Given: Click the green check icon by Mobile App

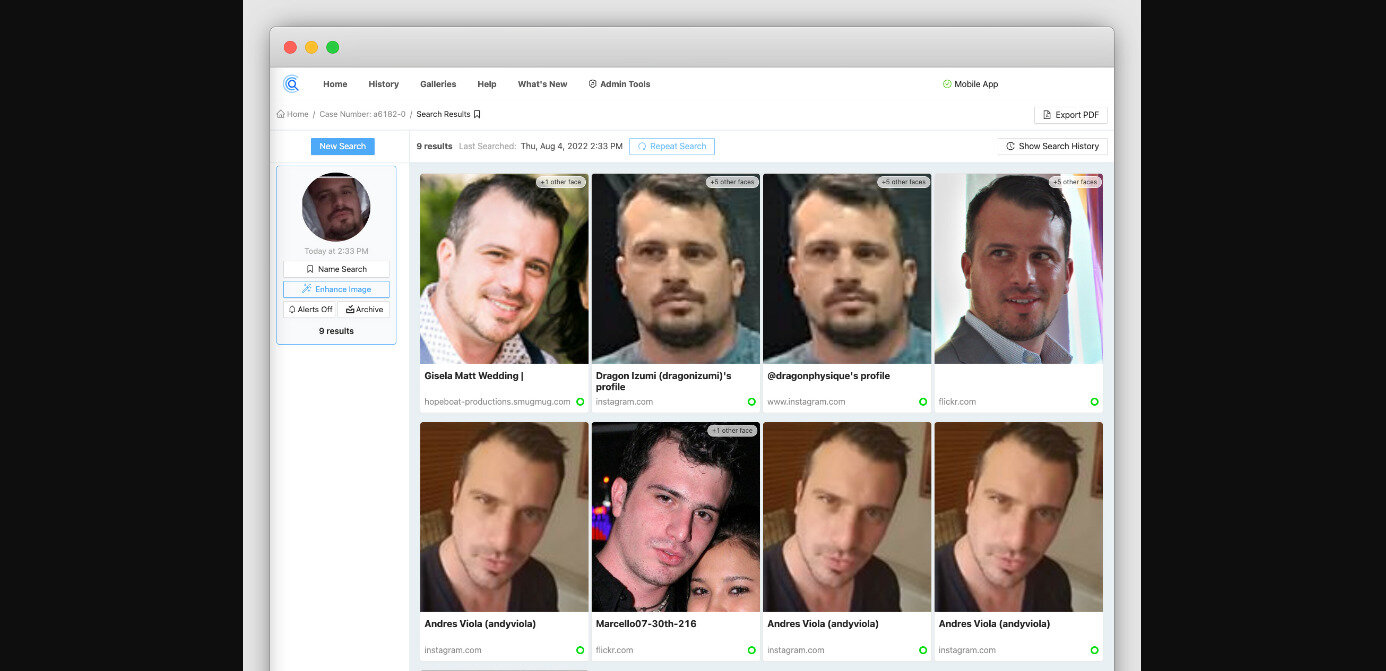Looking at the screenshot, I should [x=947, y=84].
